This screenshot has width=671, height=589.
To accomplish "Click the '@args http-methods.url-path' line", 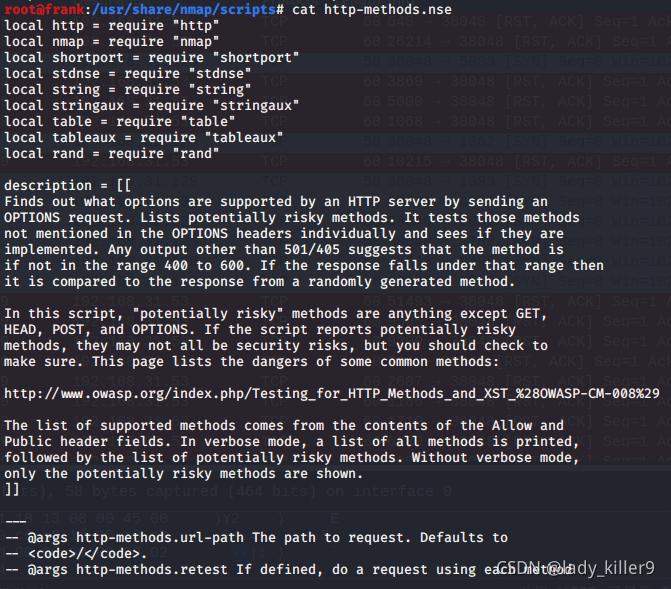I will 256,538.
